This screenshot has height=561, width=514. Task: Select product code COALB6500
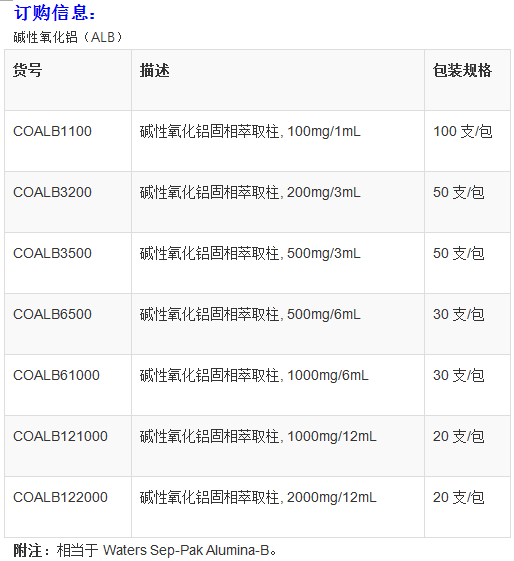pos(53,314)
